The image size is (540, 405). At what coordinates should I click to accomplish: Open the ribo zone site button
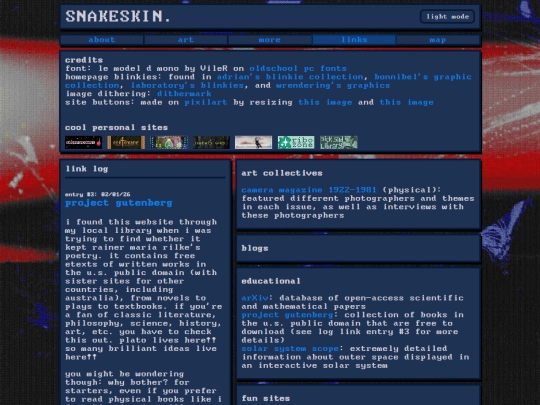296,142
